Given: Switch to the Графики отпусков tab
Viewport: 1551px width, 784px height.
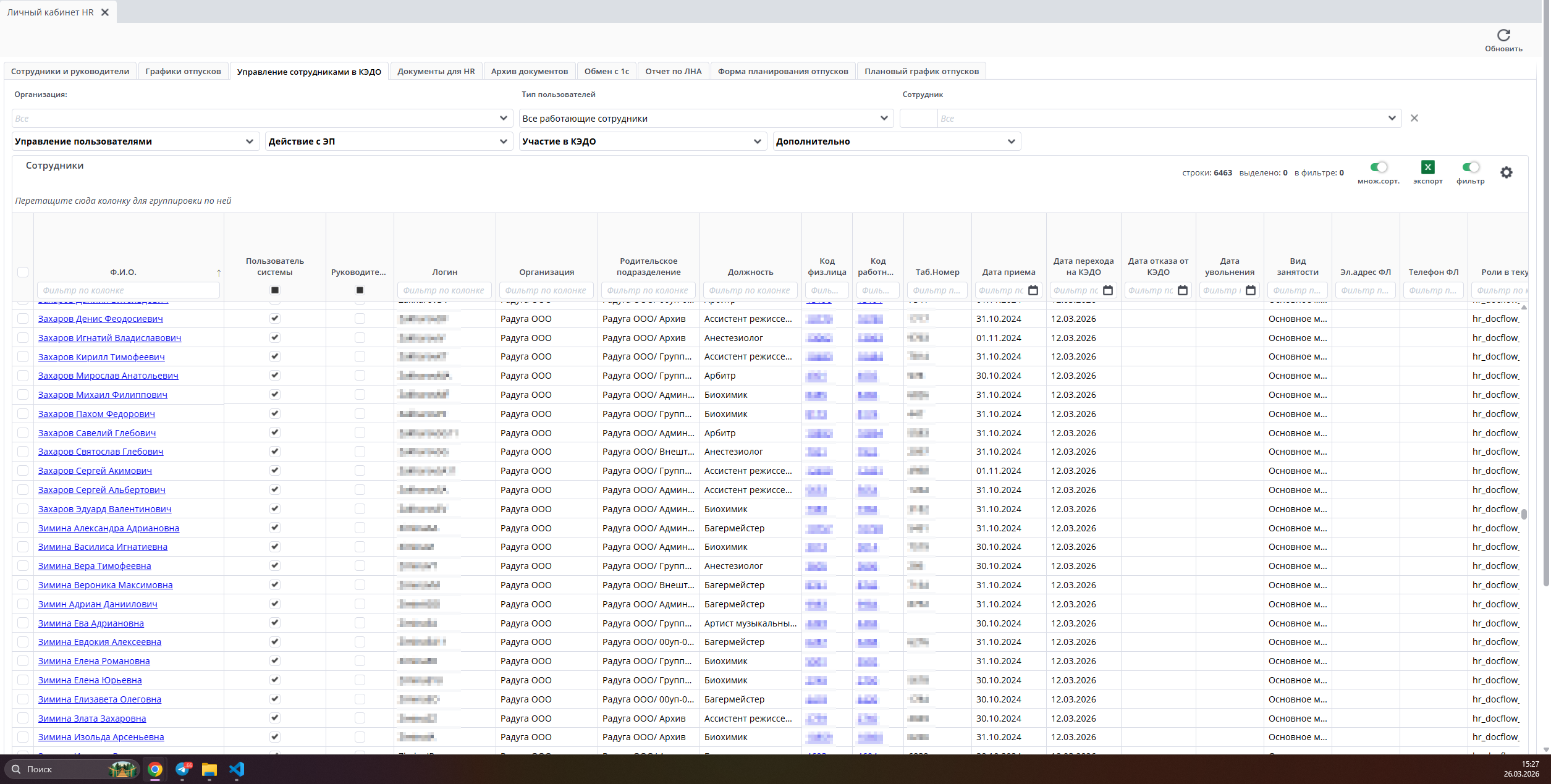Looking at the screenshot, I should (183, 71).
